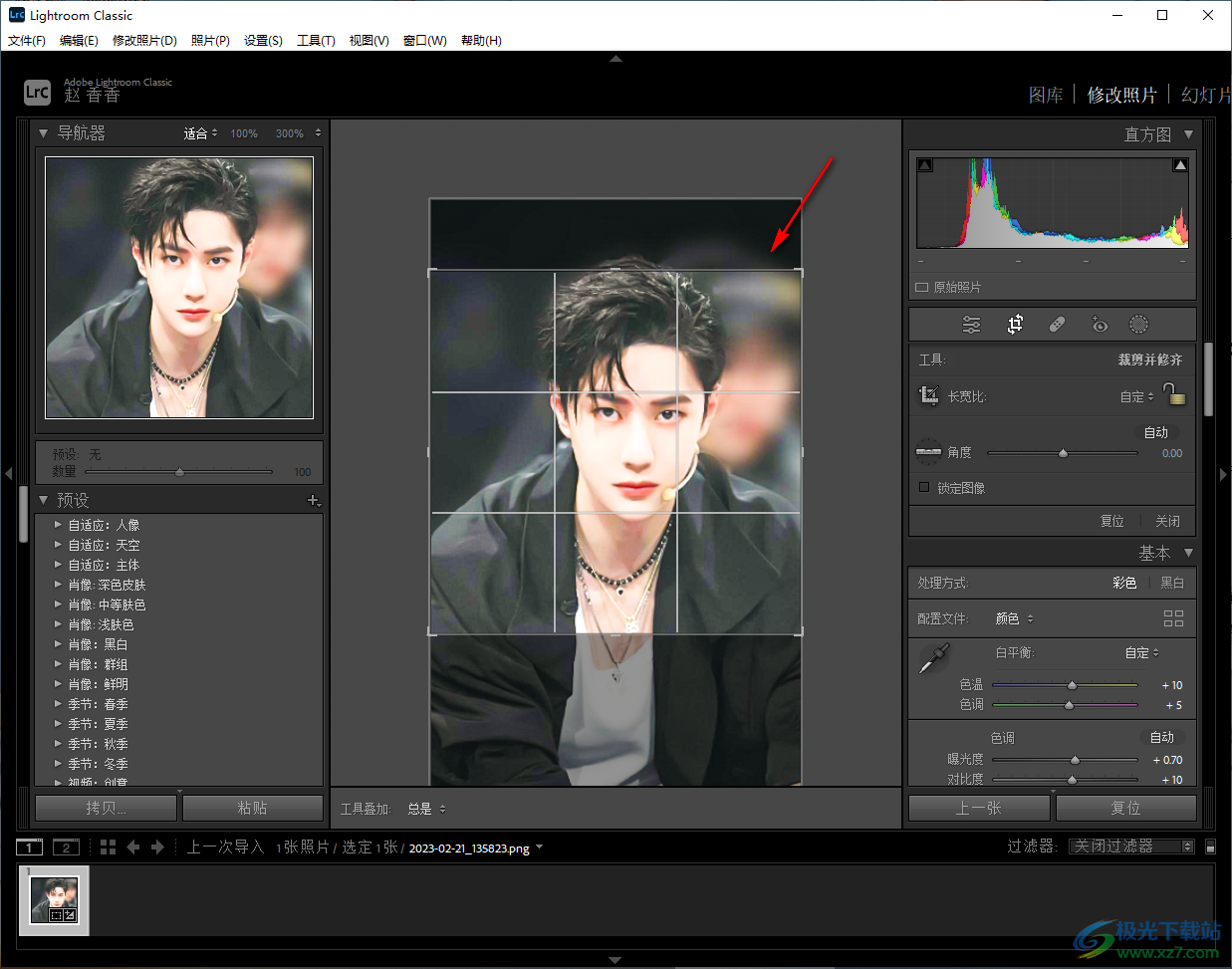Click the 色温 slider handle
Viewport: 1232px width, 969px height.
click(x=1072, y=685)
